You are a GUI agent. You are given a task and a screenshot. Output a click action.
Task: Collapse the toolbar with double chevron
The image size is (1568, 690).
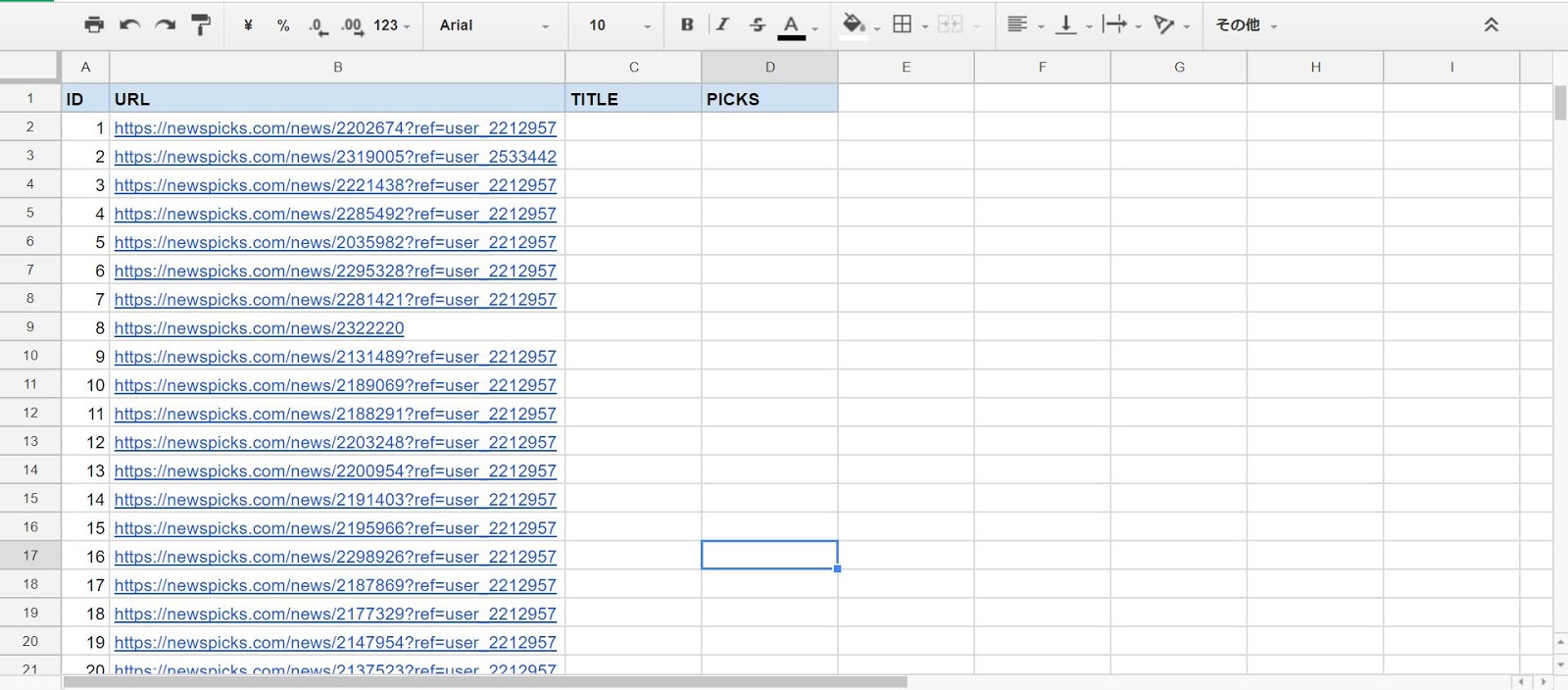(x=1491, y=25)
